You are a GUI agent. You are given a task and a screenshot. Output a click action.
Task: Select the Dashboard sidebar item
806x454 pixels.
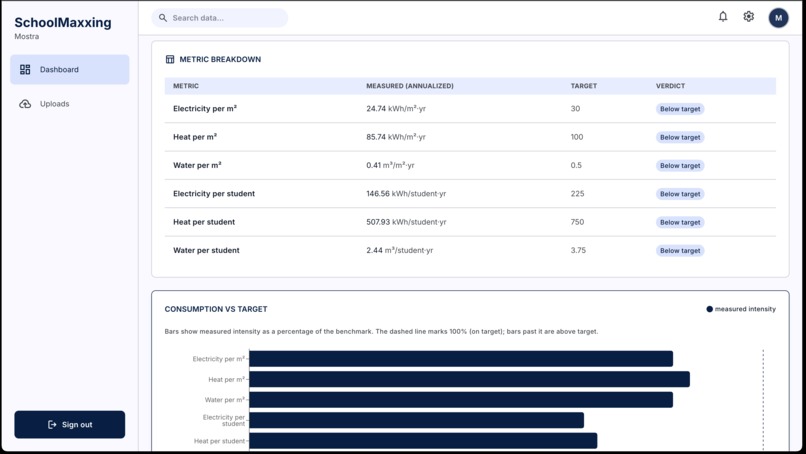click(x=70, y=69)
